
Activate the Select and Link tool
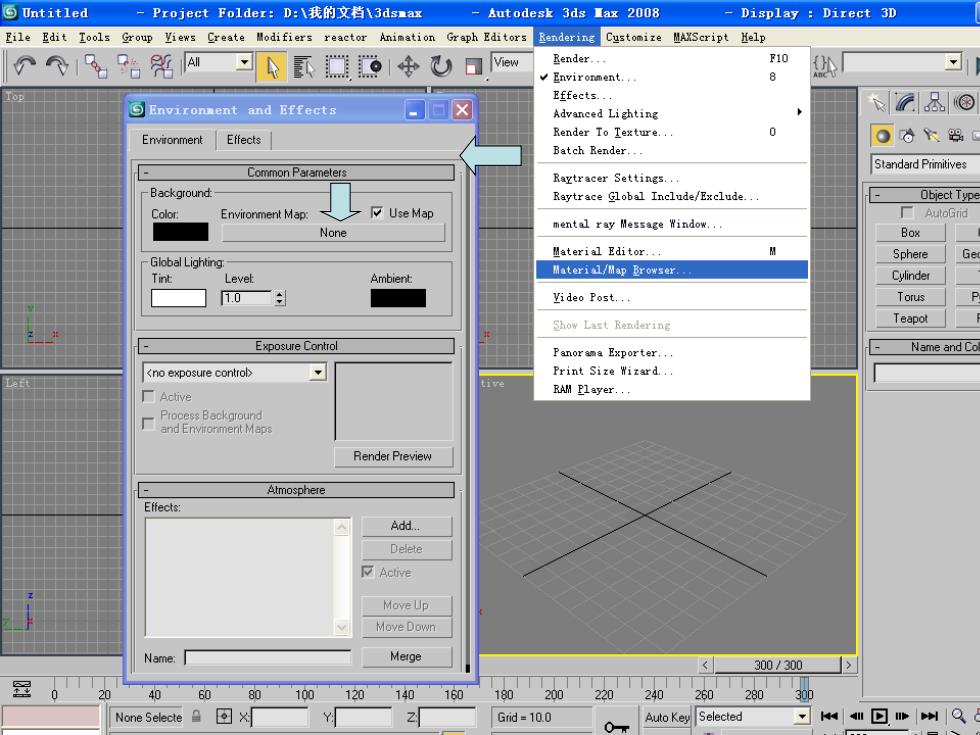coord(96,66)
